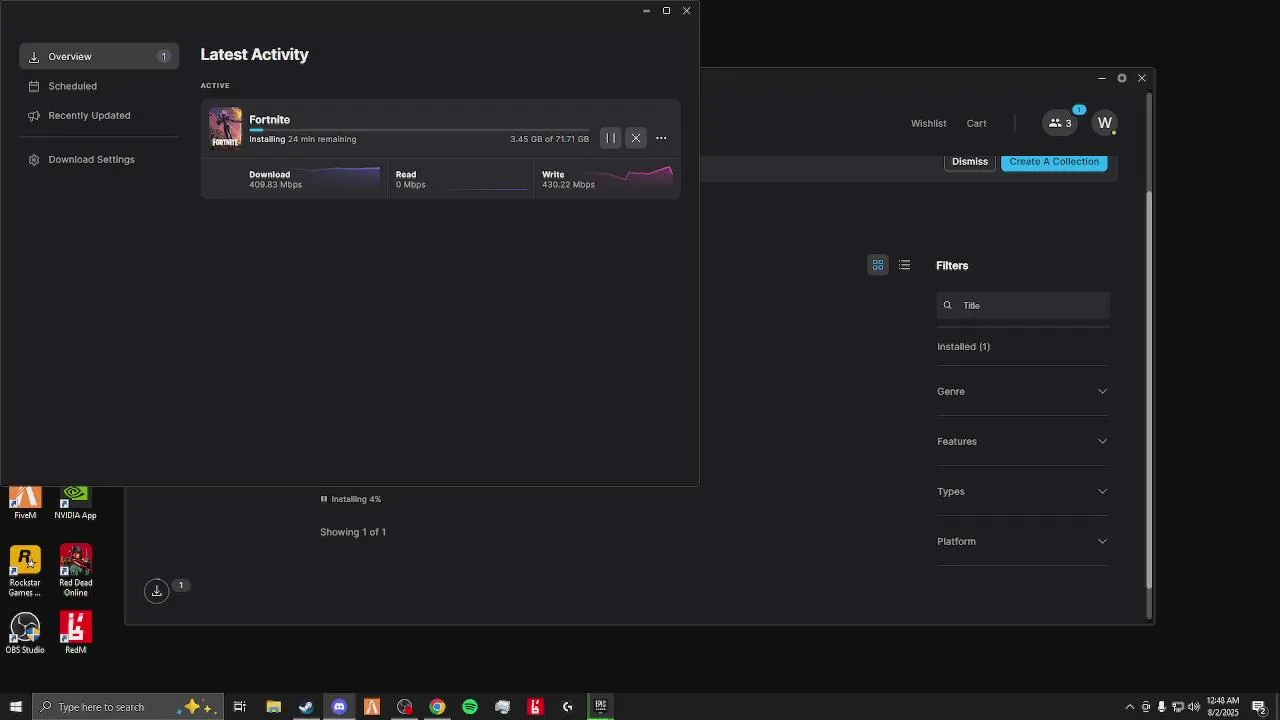Click the Fortnite title in Latest Activity
Viewport: 1280px width, 720px height.
click(x=269, y=120)
